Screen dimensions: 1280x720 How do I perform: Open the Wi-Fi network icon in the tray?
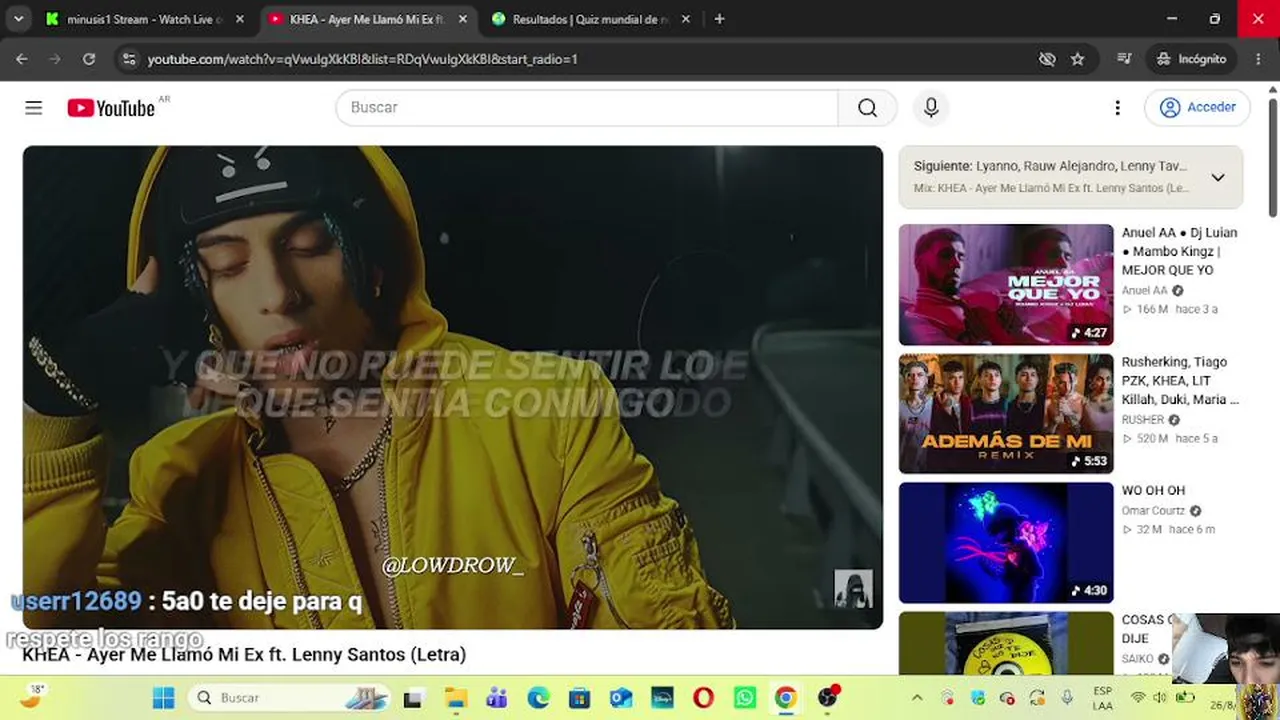click(x=1138, y=698)
